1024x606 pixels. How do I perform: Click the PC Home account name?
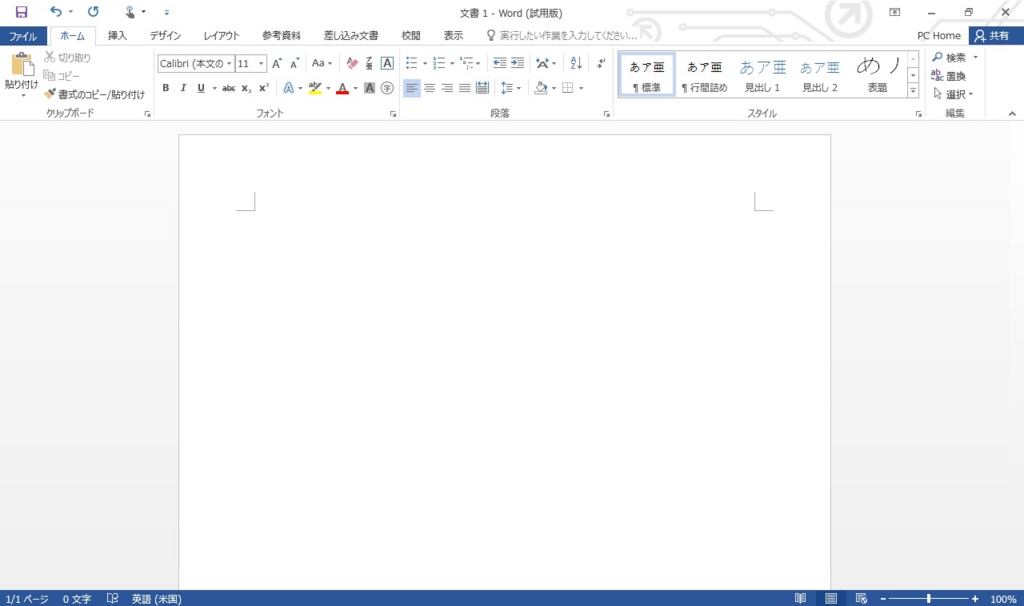(938, 35)
